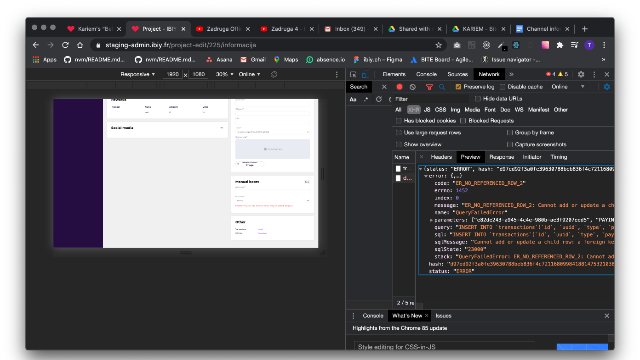This screenshot has height=360, width=640.
Task: Show more DevTools tabs chevron
Action: point(511,74)
